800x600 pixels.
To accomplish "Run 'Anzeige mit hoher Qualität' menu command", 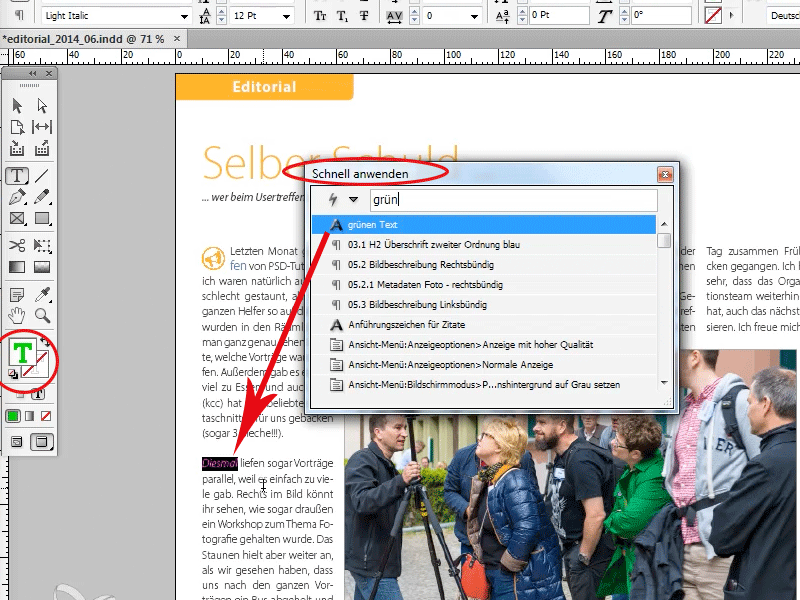I will (x=484, y=344).
